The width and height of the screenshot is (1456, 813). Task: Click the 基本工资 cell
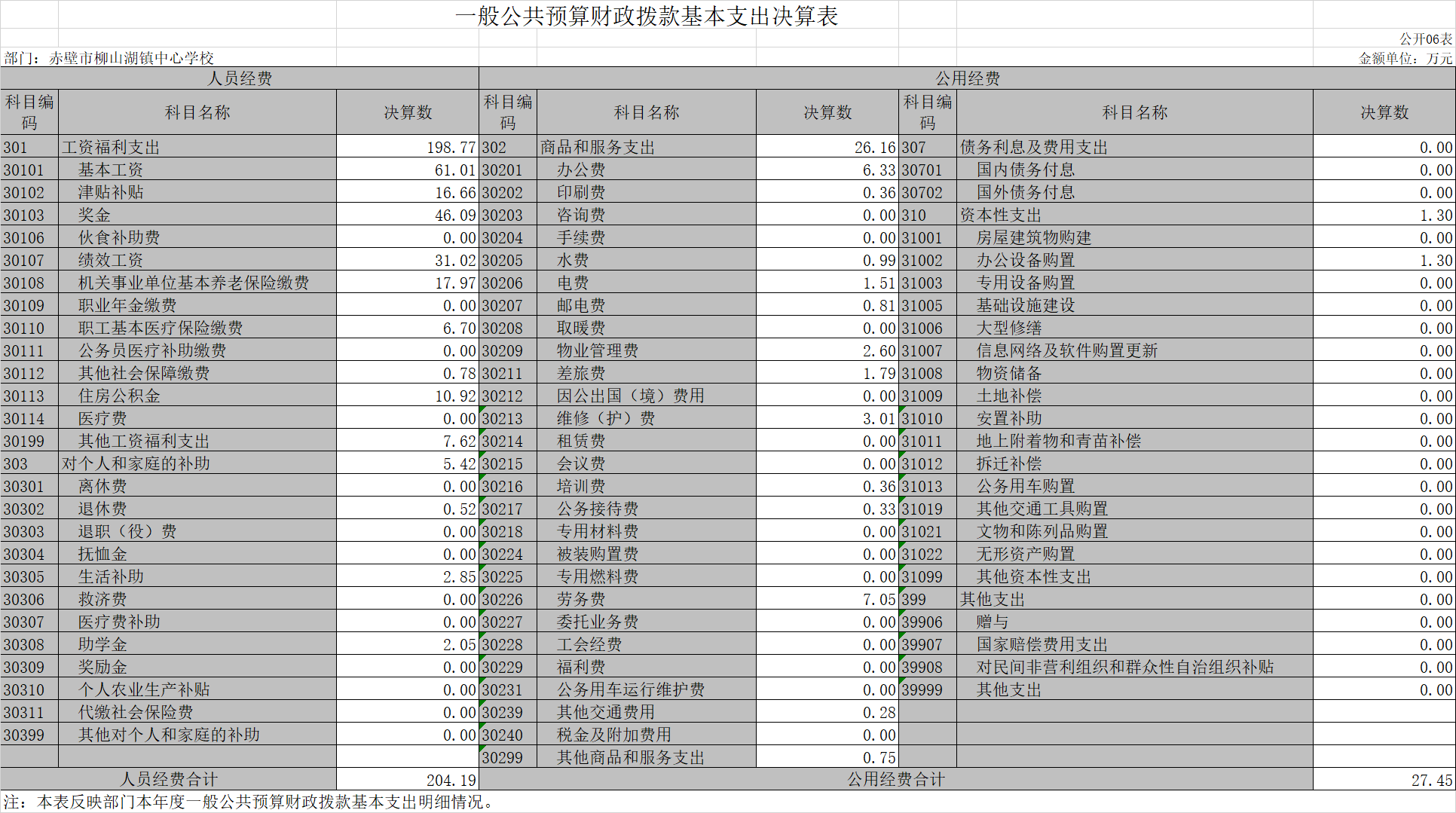click(197, 170)
